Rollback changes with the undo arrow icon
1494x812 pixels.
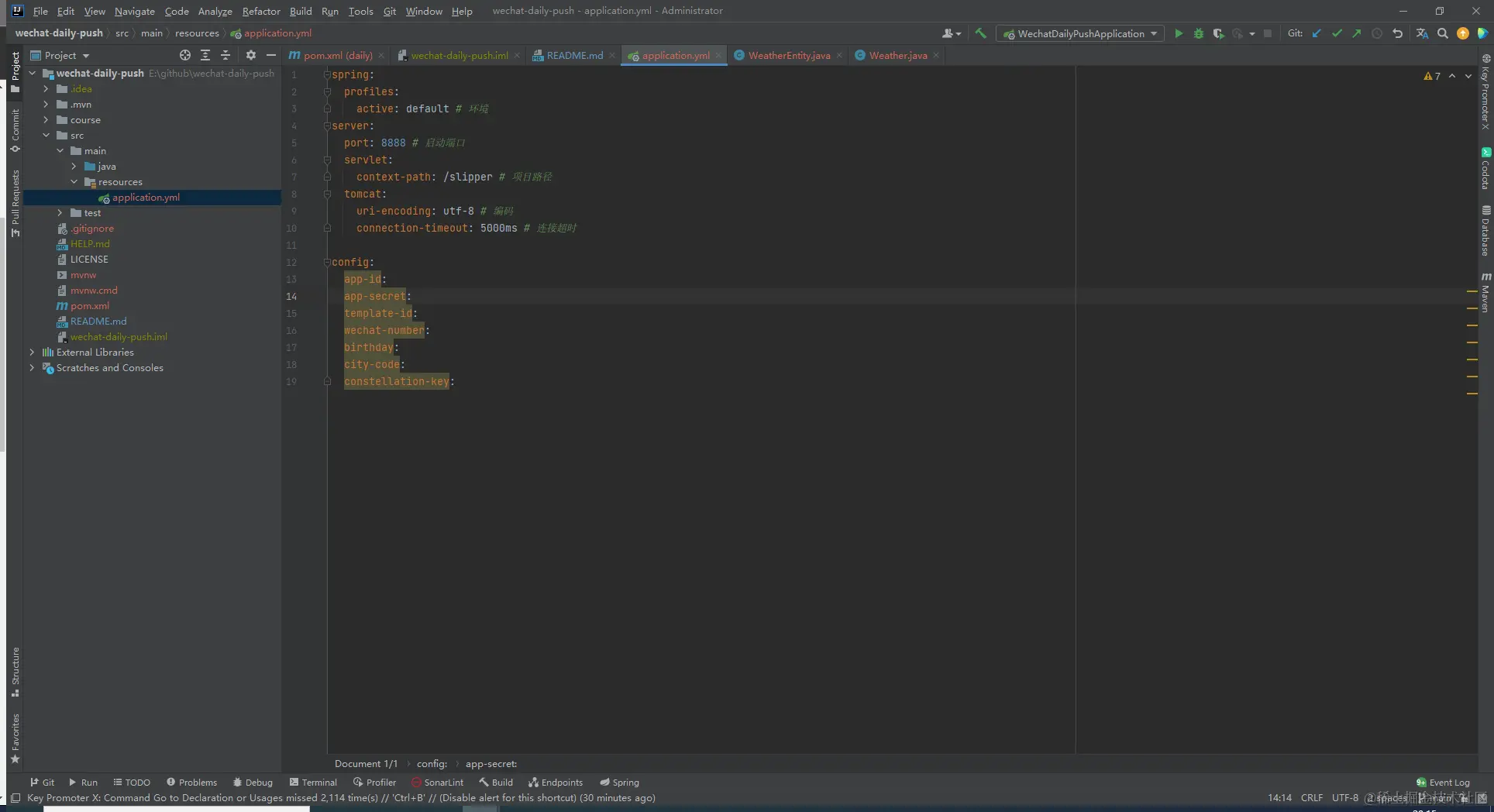tap(1397, 33)
